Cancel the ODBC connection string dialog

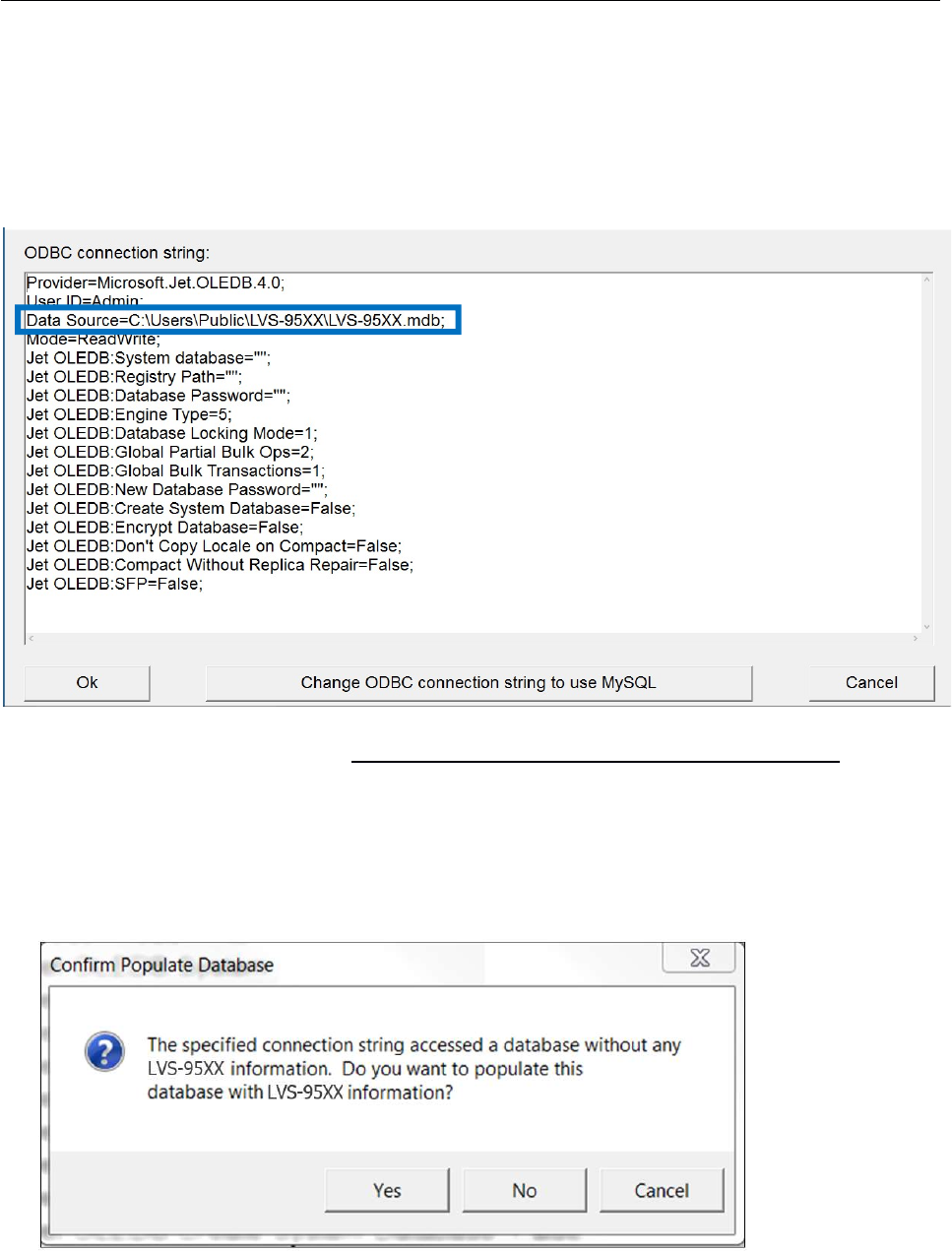click(x=871, y=683)
